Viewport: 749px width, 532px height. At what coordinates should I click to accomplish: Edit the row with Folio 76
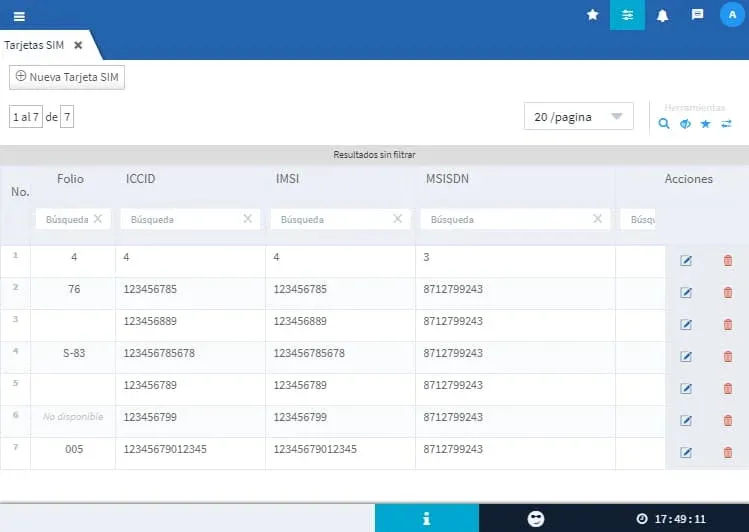point(686,293)
